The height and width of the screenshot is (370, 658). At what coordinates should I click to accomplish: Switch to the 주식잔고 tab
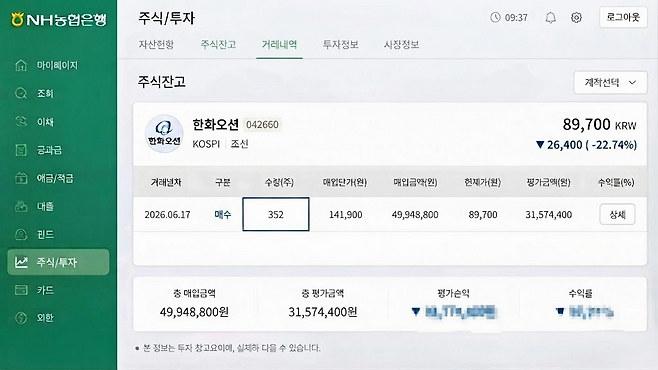click(x=218, y=44)
